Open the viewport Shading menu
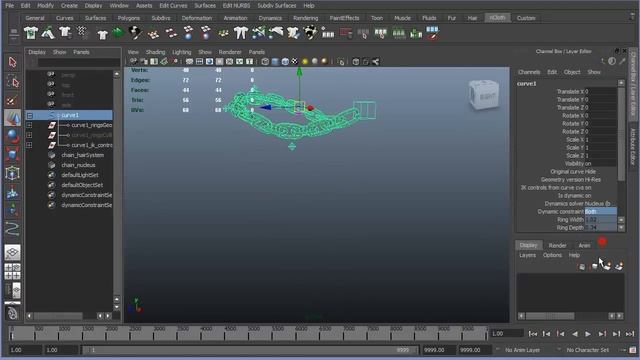The image size is (640, 360). point(156,52)
